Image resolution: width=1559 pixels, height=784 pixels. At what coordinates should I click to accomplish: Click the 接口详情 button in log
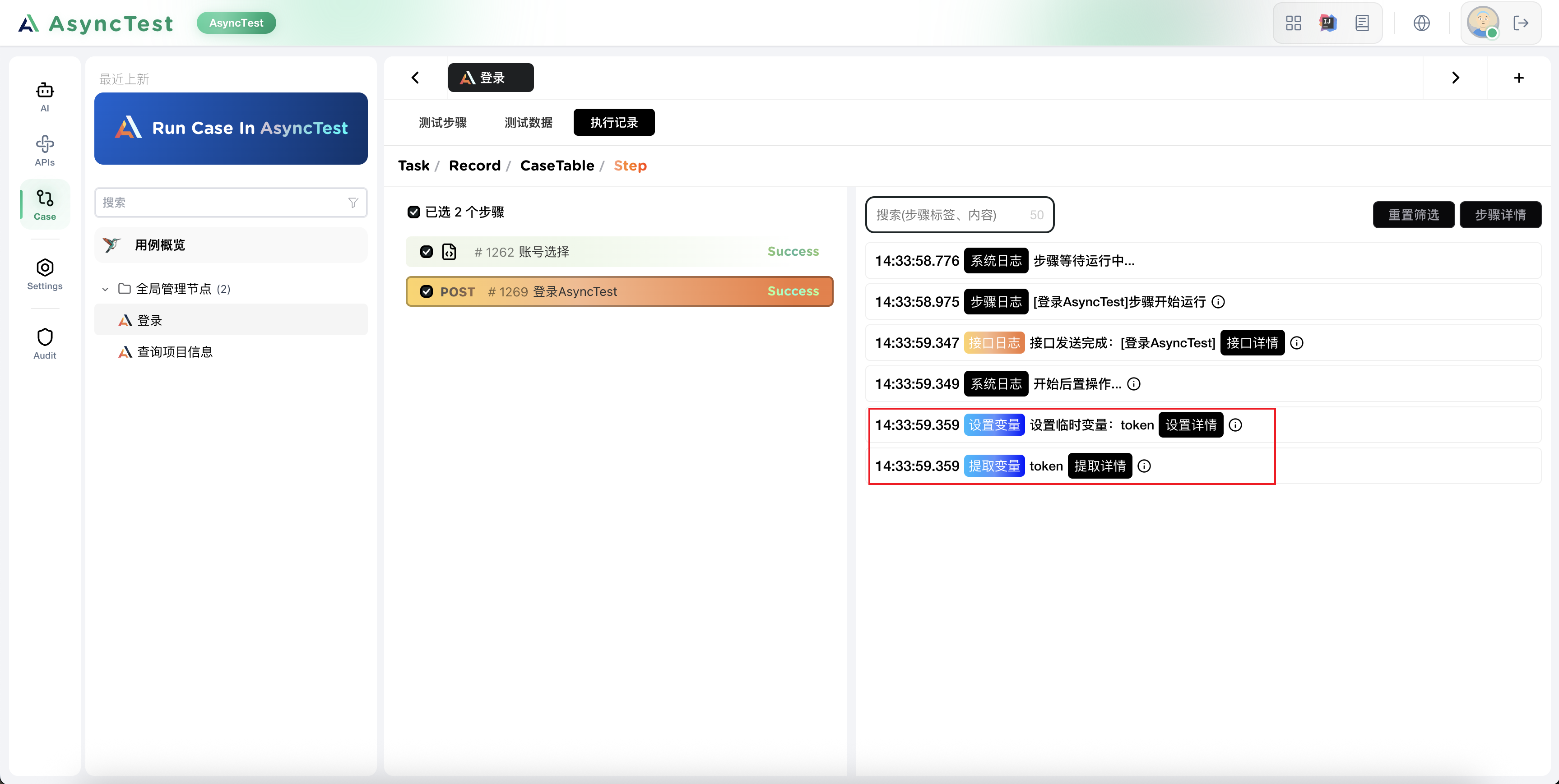point(1252,343)
